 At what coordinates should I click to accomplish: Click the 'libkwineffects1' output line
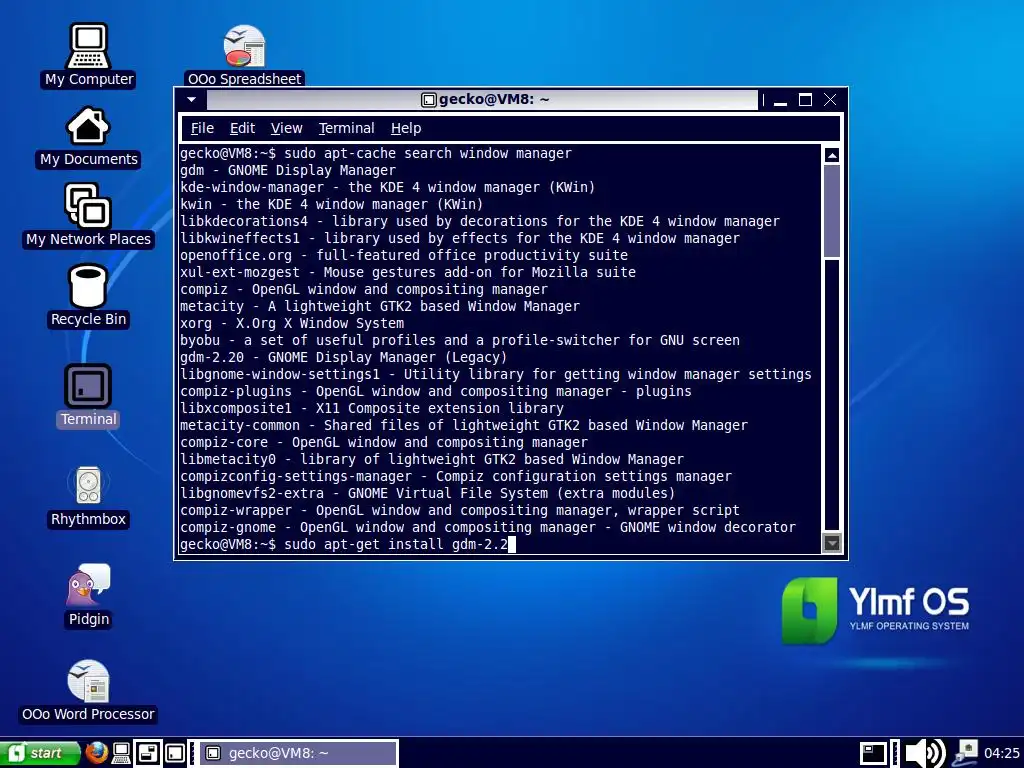tap(460, 238)
